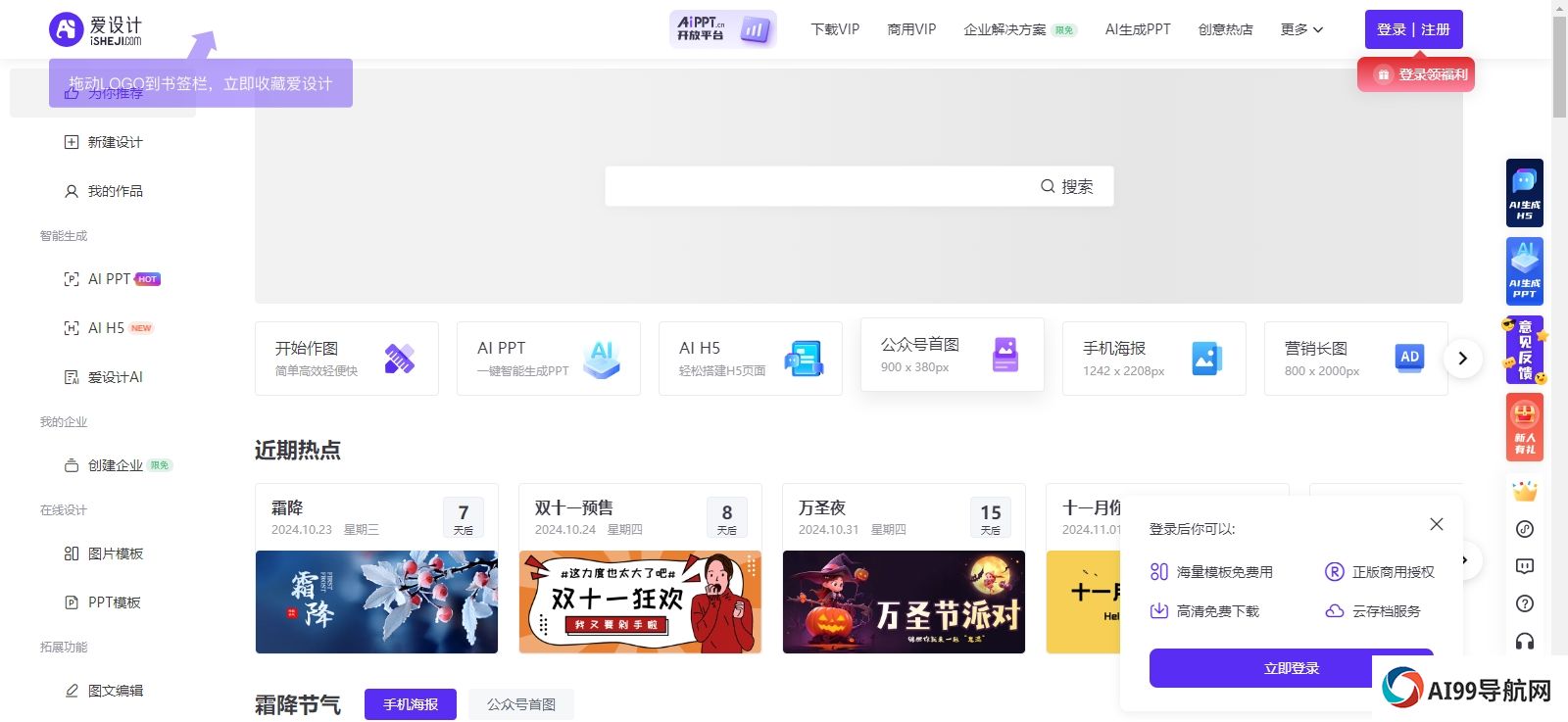Click the headphones customer service icon

[1525, 641]
